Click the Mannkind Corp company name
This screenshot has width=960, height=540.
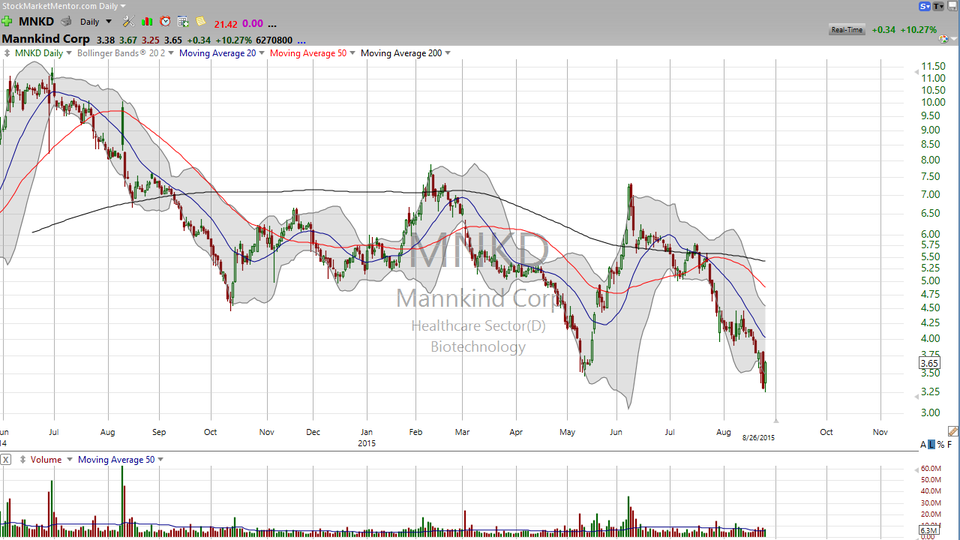46,39
